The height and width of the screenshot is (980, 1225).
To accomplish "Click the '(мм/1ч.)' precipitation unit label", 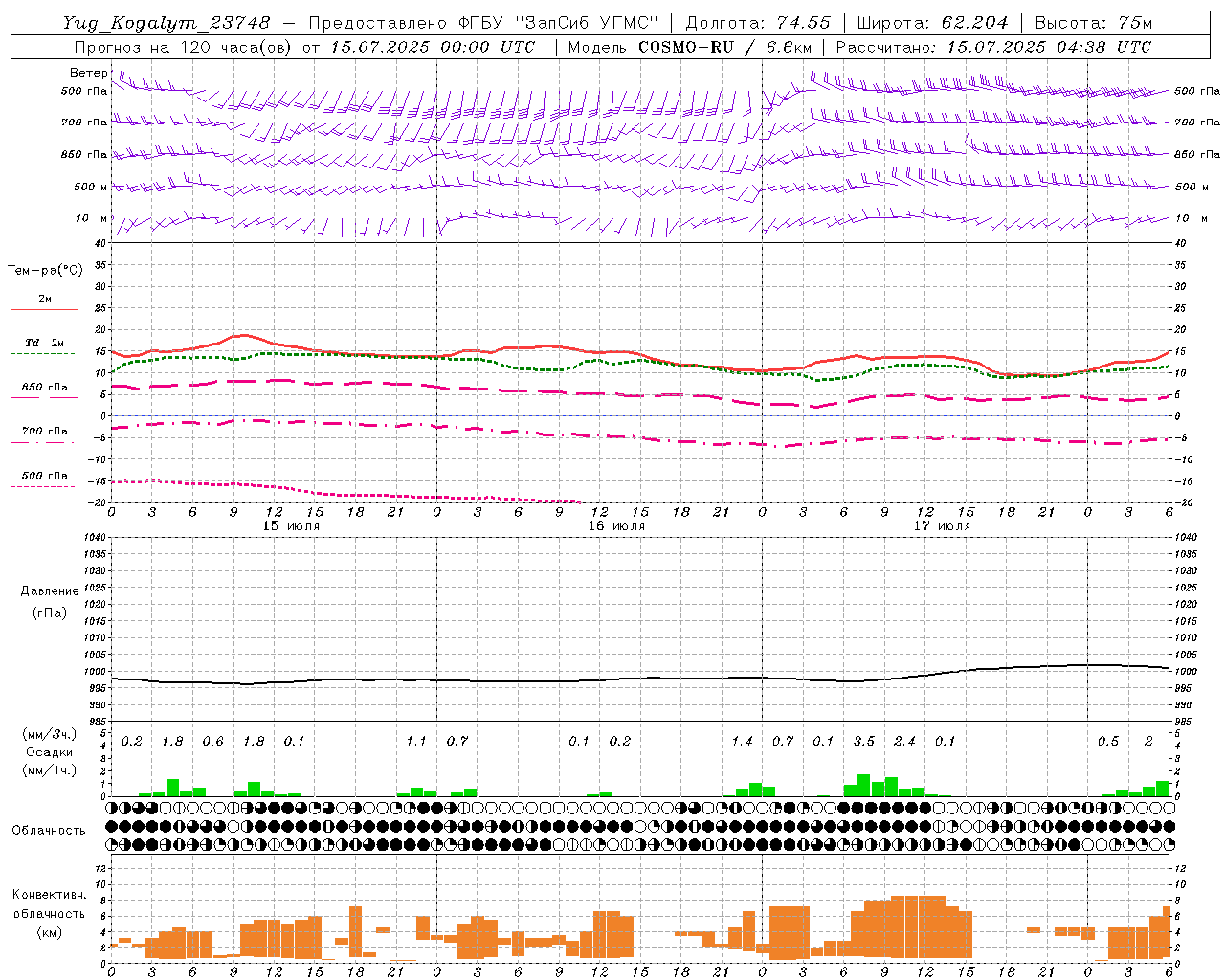I will point(50,770).
